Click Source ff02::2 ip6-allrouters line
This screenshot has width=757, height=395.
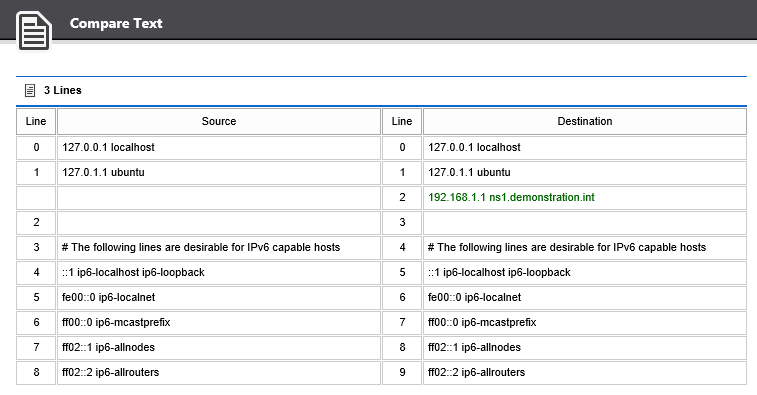tap(219, 372)
